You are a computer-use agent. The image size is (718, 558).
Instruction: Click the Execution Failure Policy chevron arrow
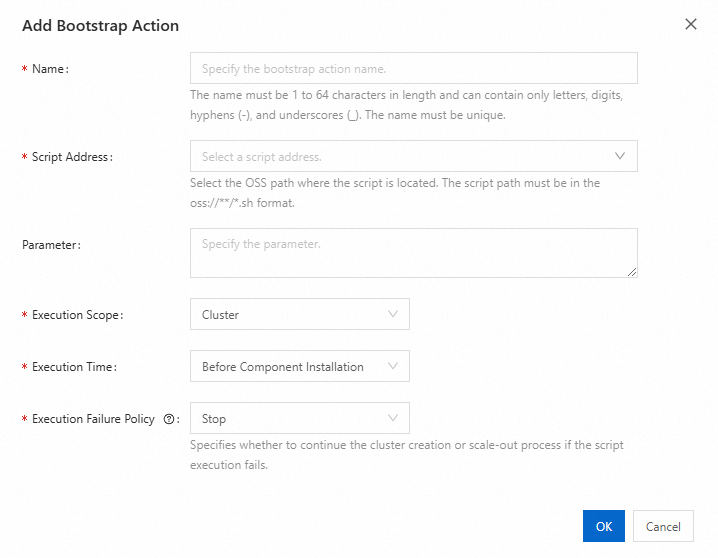392,419
